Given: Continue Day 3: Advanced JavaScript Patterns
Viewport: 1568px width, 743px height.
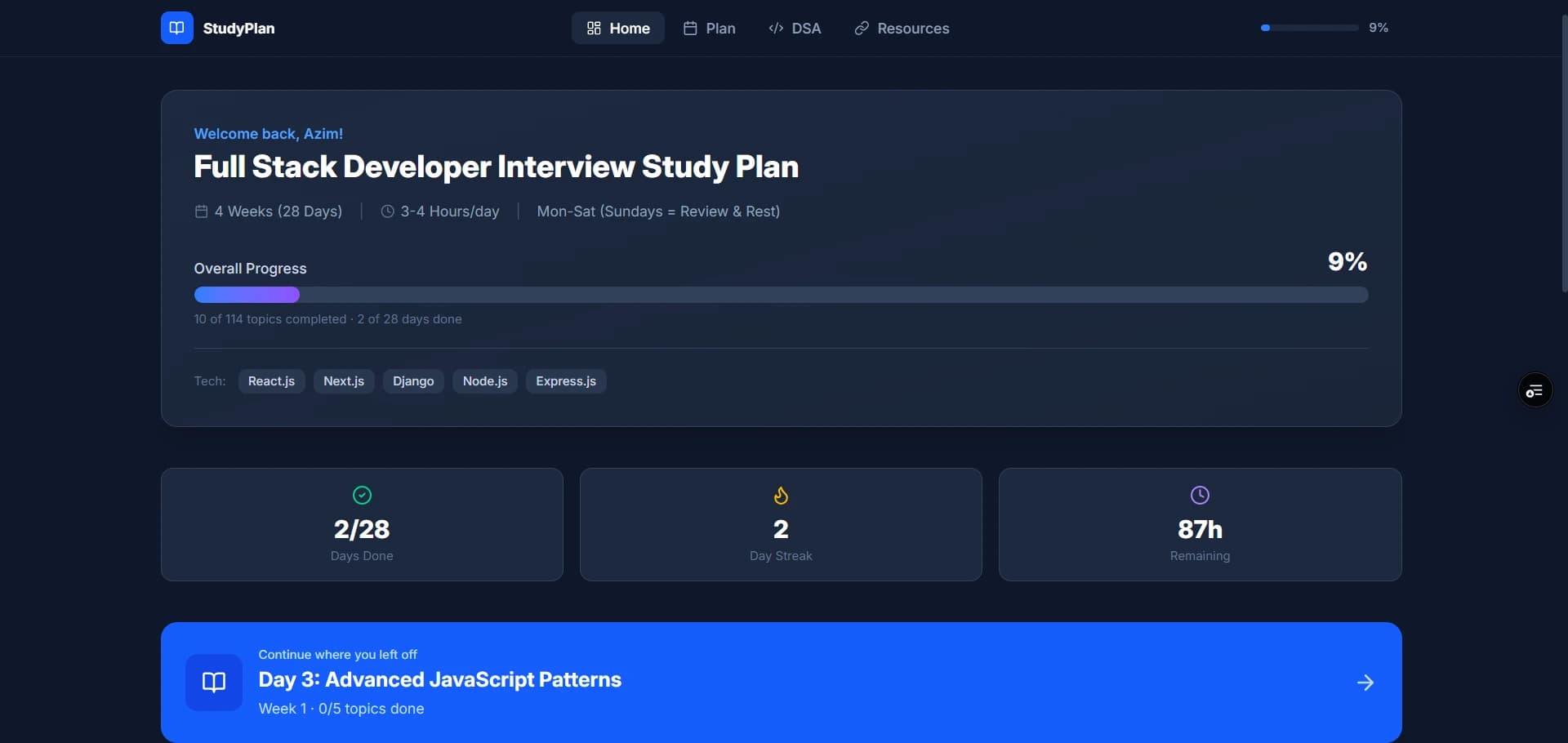Looking at the screenshot, I should [780, 682].
